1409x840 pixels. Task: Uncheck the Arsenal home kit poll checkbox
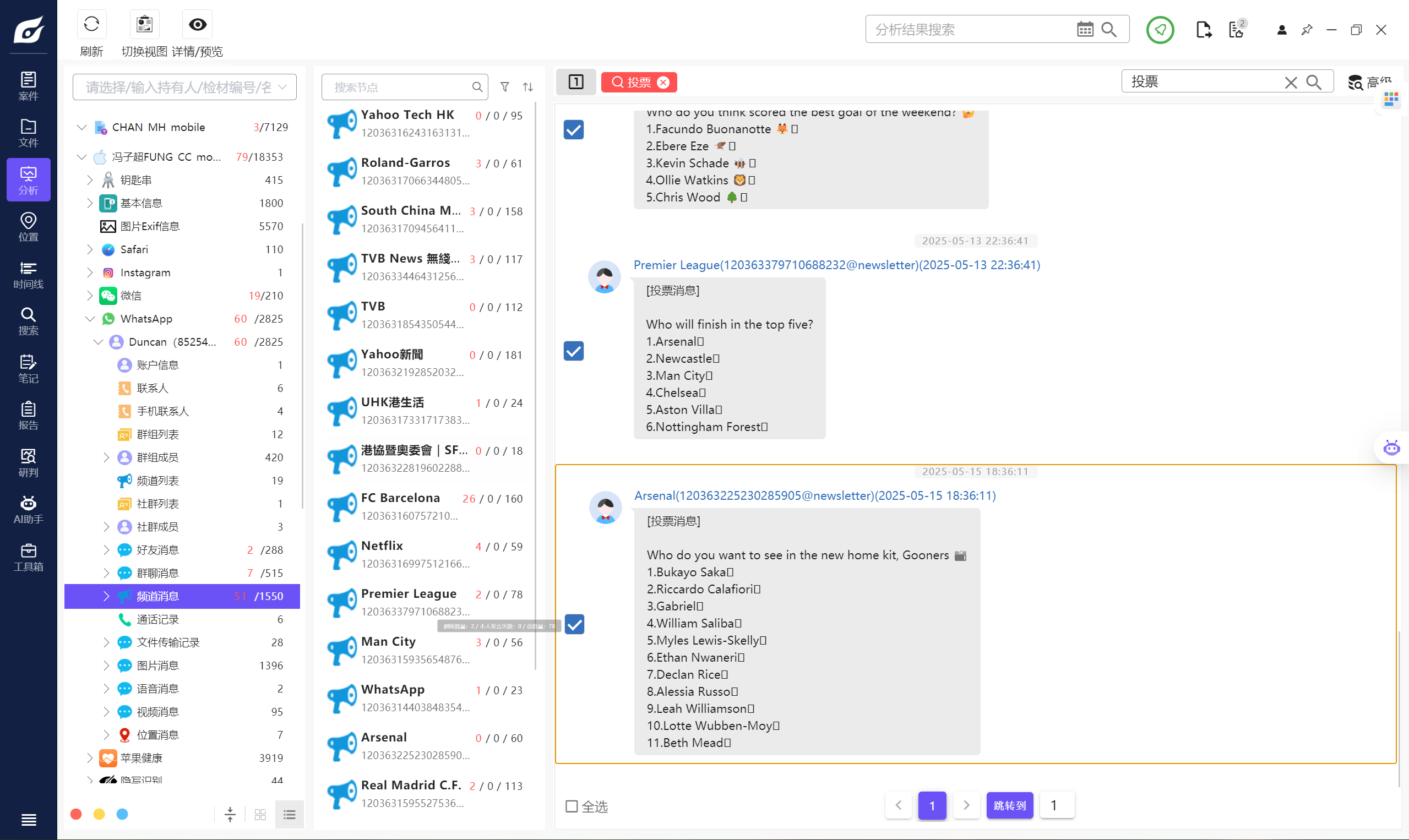574,624
